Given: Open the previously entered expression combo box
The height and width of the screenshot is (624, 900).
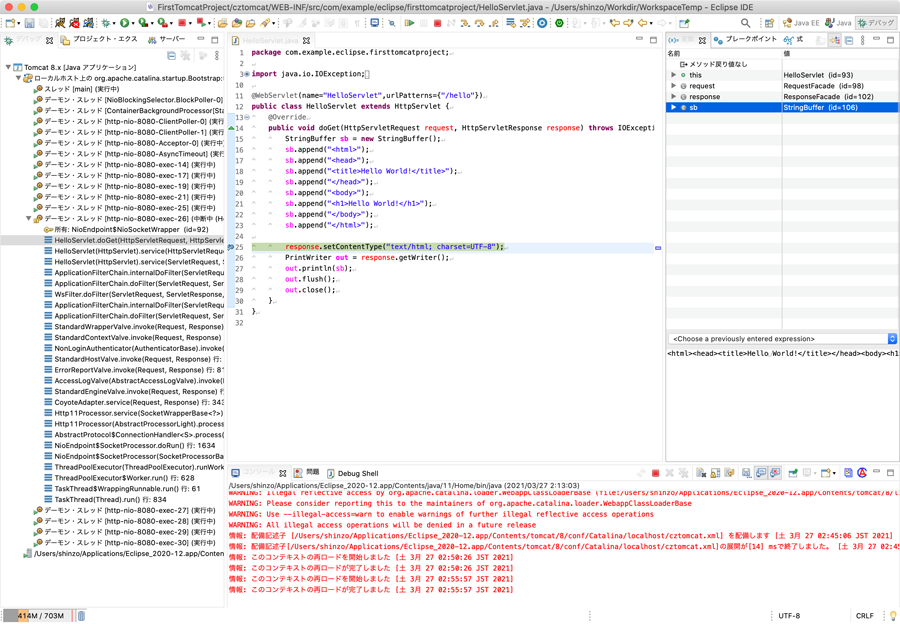Looking at the screenshot, I should [x=782, y=339].
